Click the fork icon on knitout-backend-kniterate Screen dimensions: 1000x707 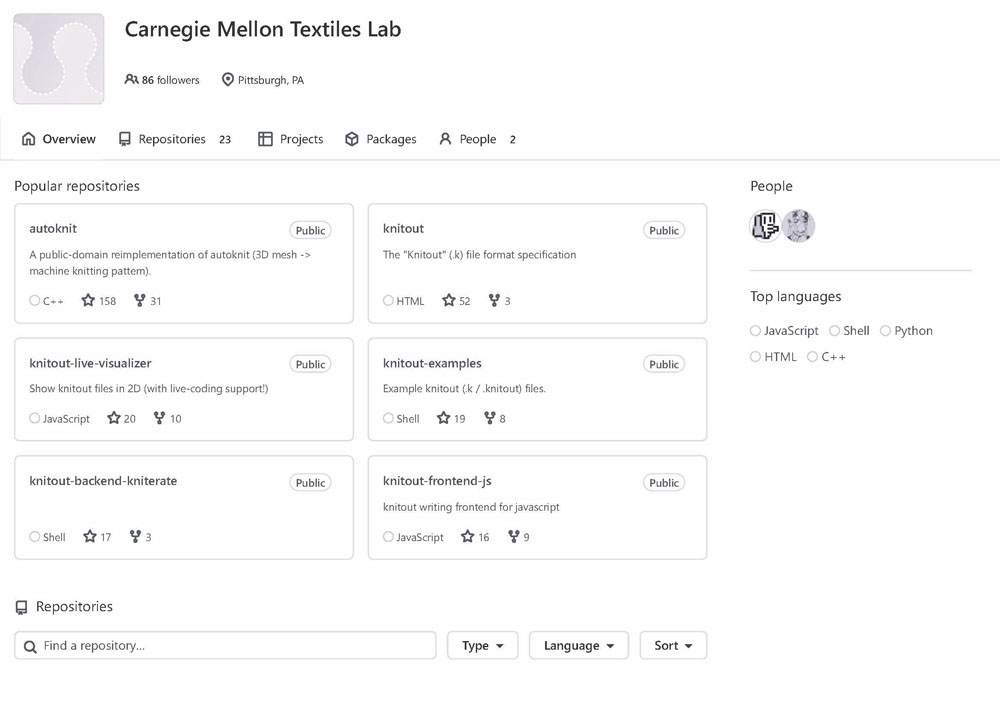pyautogui.click(x=135, y=537)
